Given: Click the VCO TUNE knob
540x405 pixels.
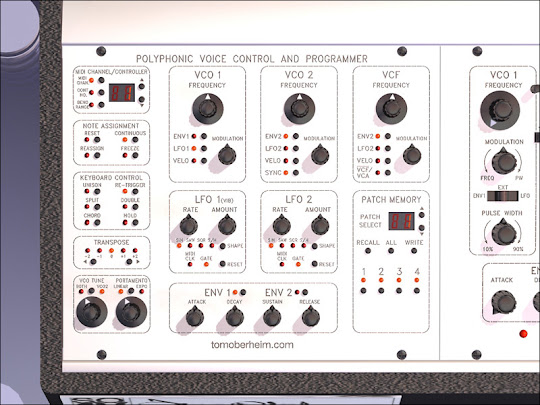Looking at the screenshot, I should [92, 312].
